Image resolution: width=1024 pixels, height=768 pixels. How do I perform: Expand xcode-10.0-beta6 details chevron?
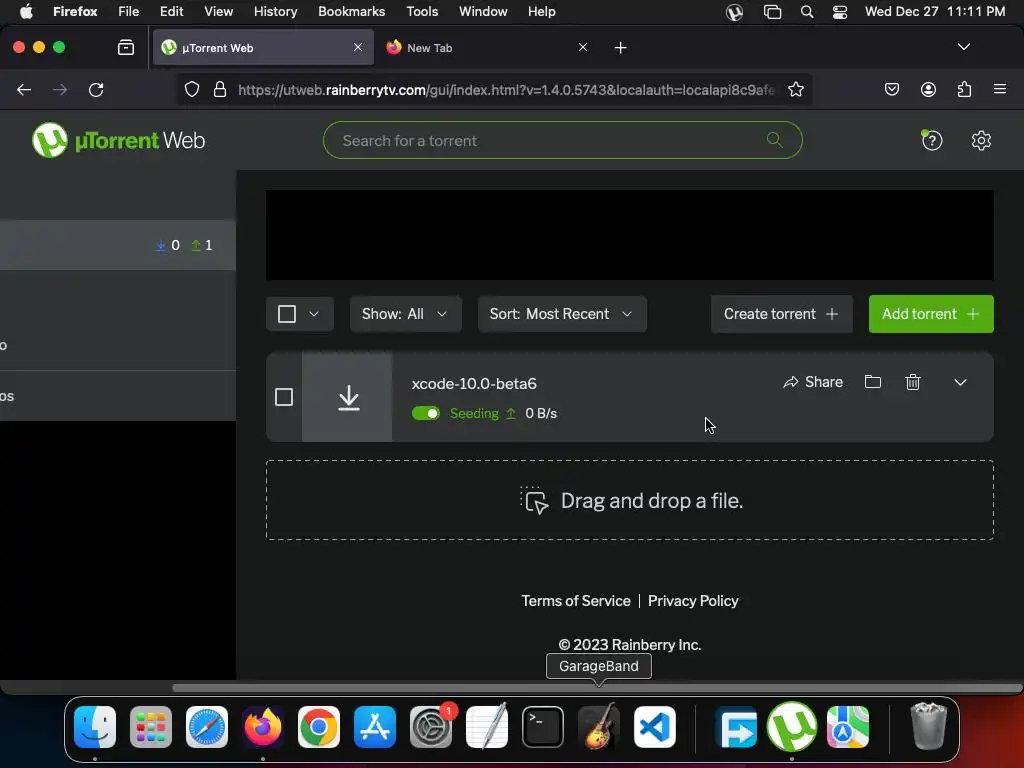click(x=960, y=382)
